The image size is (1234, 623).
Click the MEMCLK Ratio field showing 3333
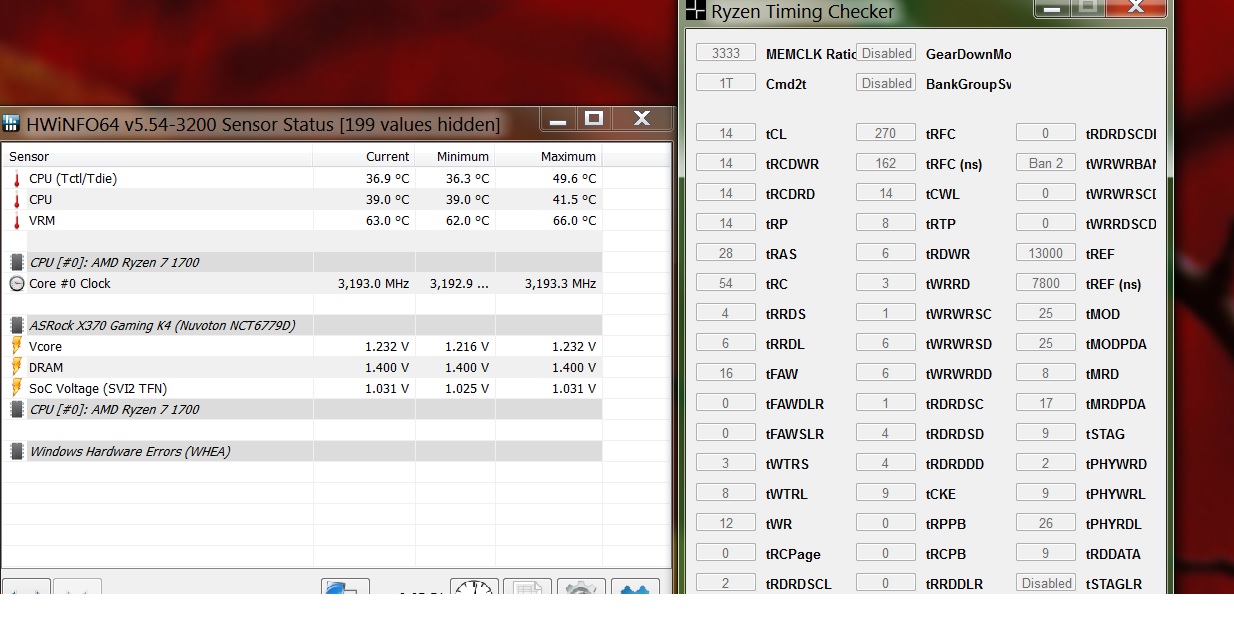coord(726,53)
